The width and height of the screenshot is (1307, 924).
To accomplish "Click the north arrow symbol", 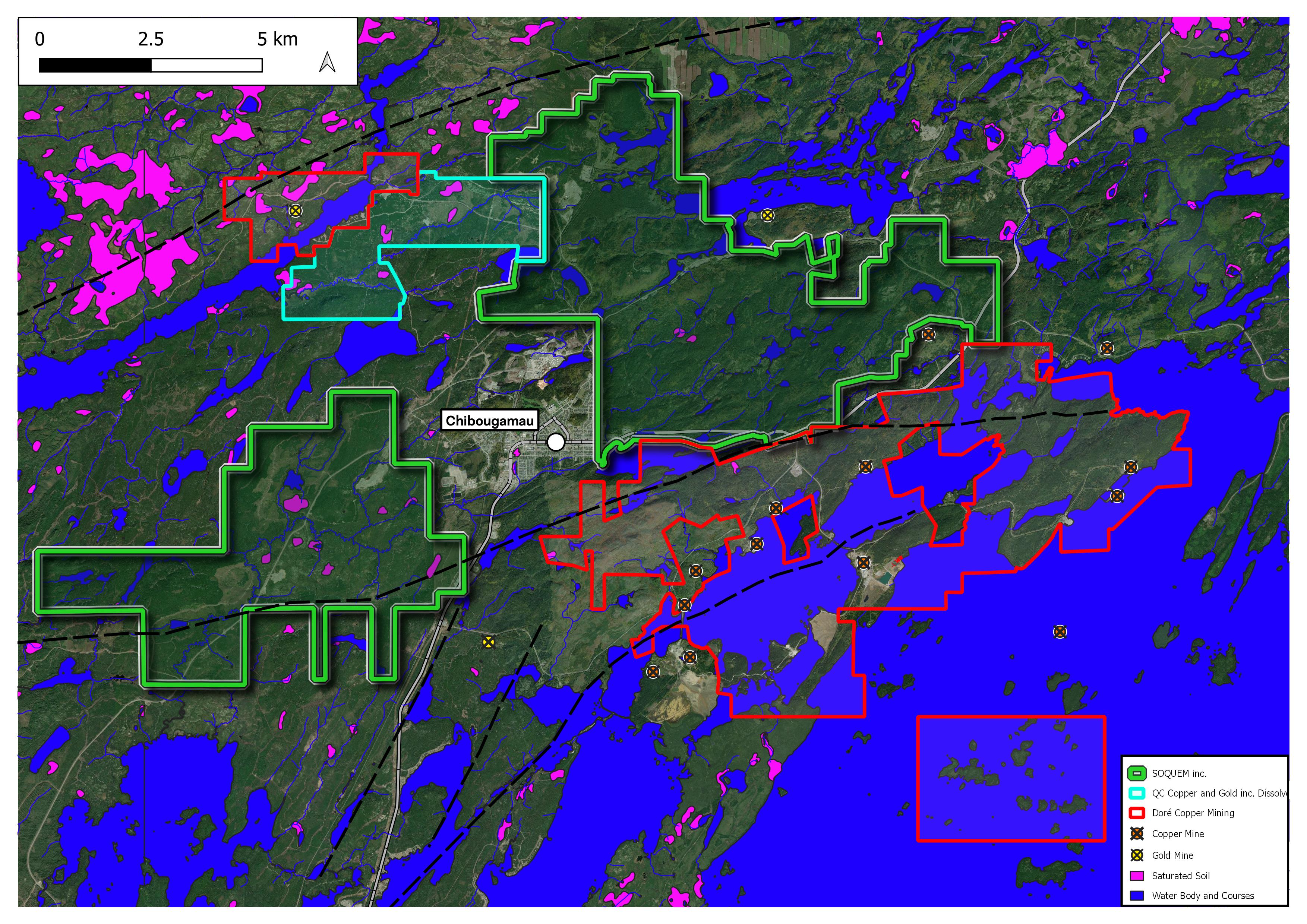I will [327, 62].
